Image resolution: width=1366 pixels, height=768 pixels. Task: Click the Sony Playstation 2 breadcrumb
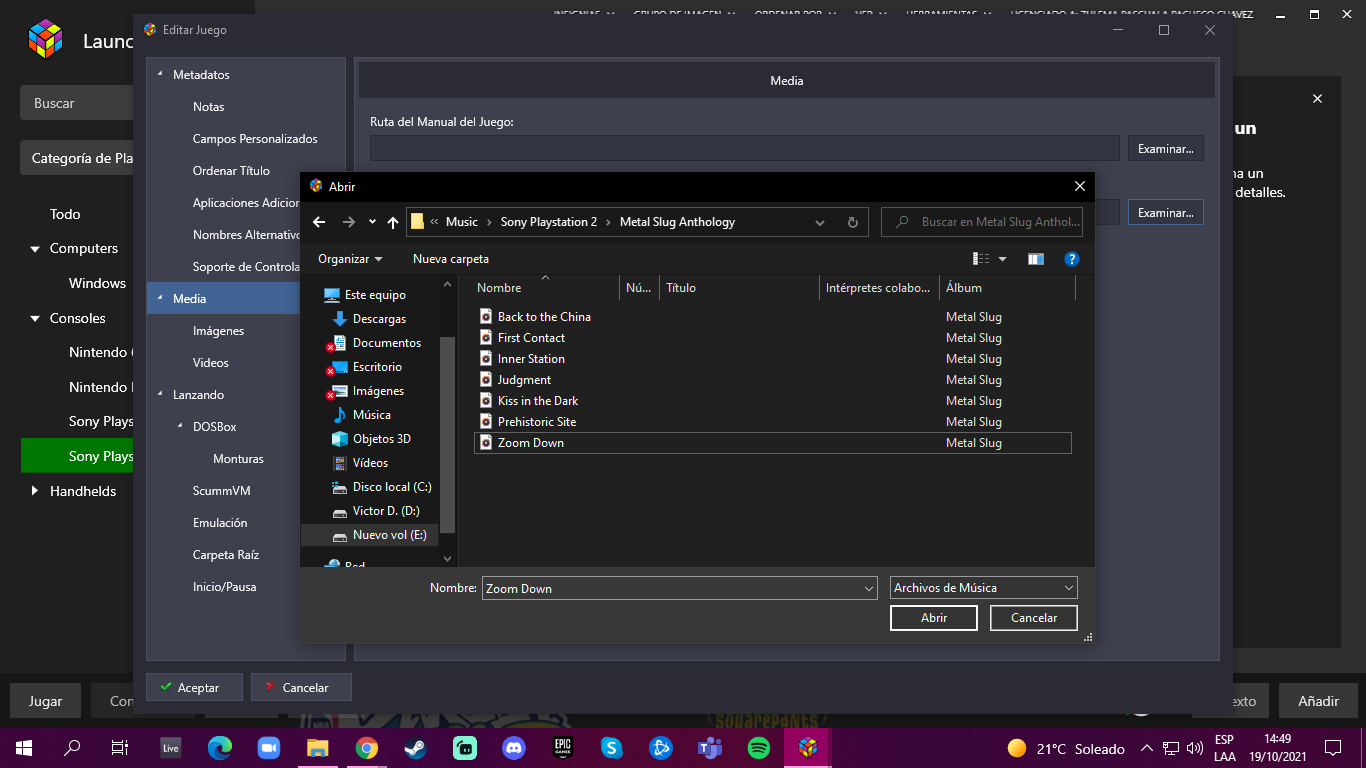coord(549,222)
